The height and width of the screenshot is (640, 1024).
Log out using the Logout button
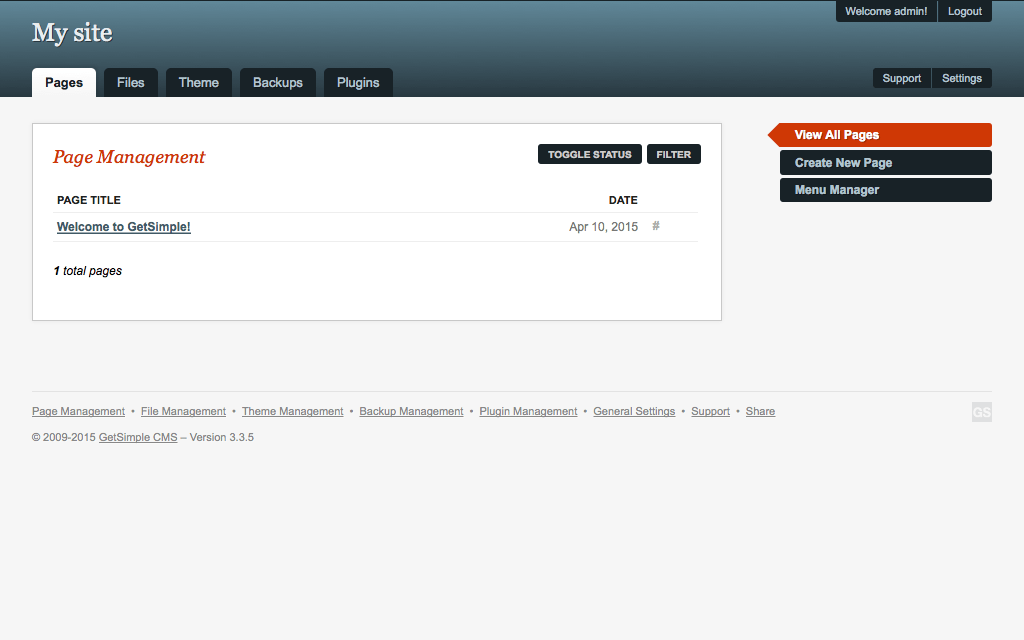pyautogui.click(x=964, y=11)
